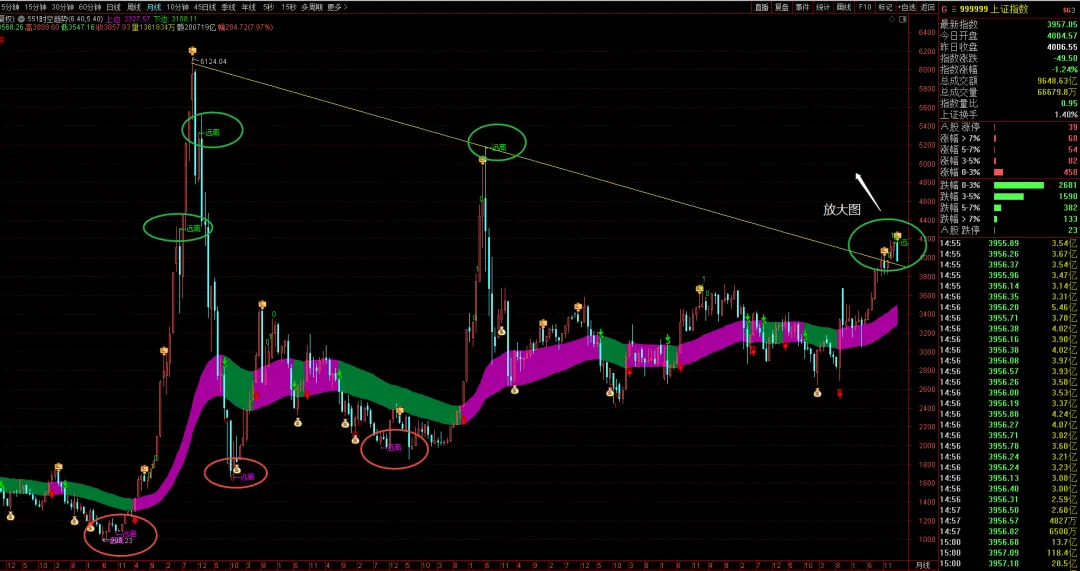The image size is (1080, 571).
Task: Expand the 更多 > periods list
Action: (338, 7)
